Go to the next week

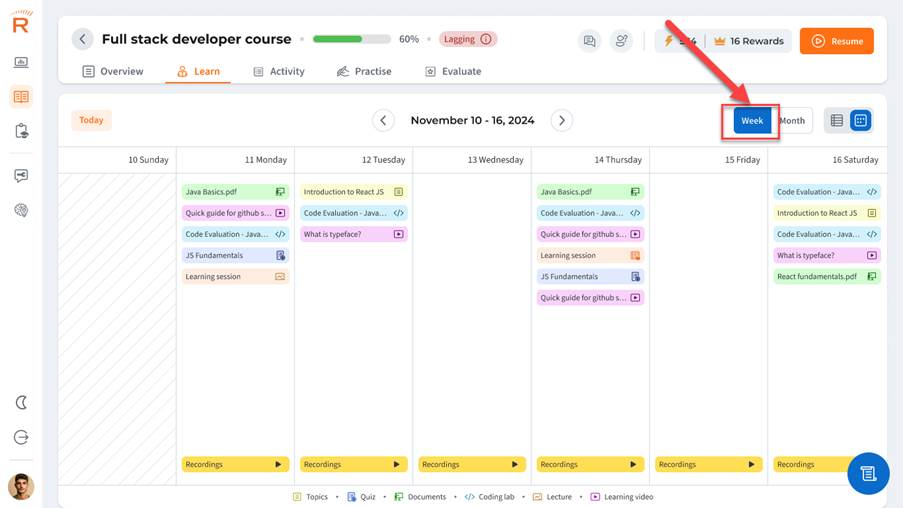[562, 121]
